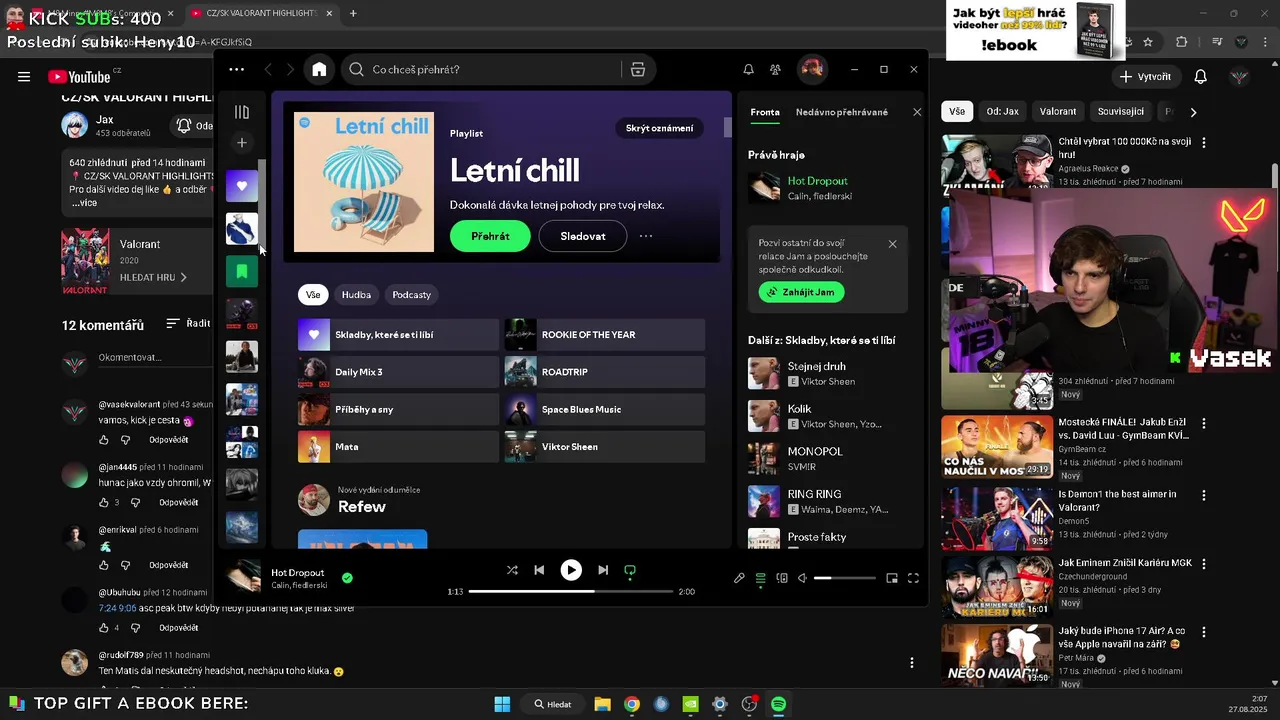Switch to Fronta tab
Viewport: 1280px width, 720px height.
click(765, 112)
